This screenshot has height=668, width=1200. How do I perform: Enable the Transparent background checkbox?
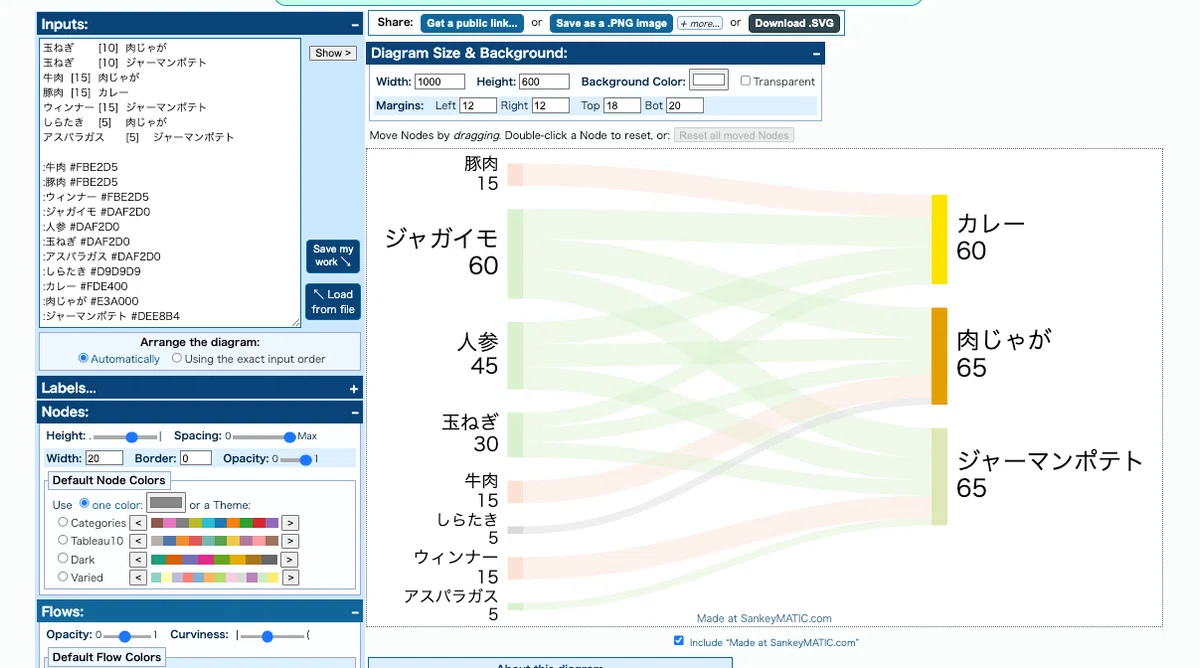[x=746, y=81]
